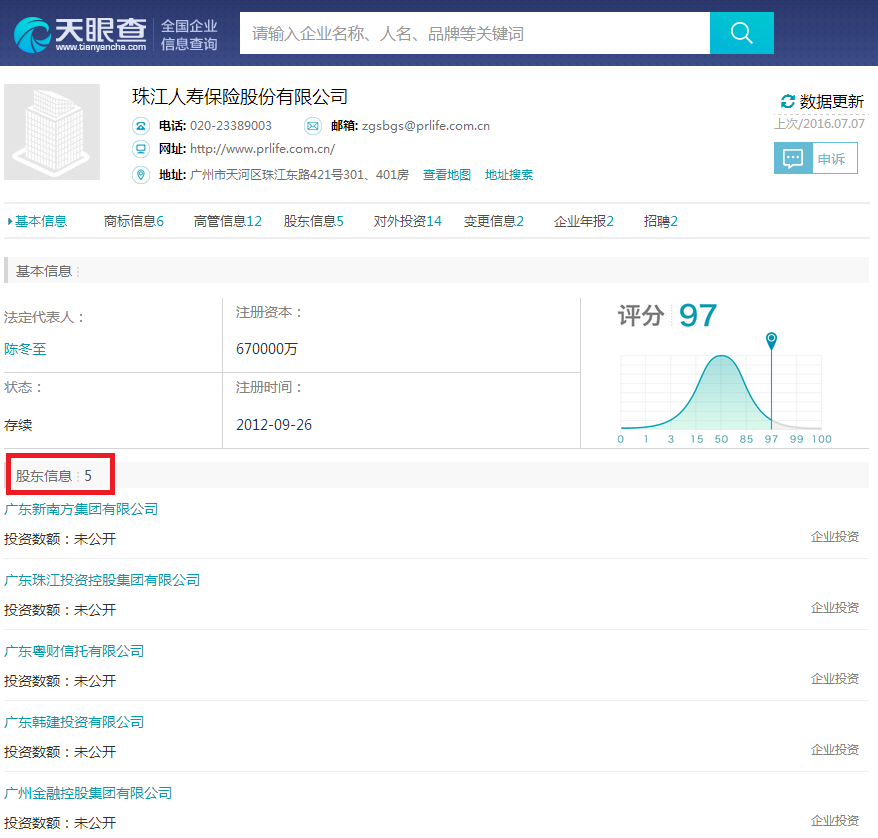Click the telephone icon next to 电话
Viewport: 878px width, 838px height.
[x=141, y=126]
